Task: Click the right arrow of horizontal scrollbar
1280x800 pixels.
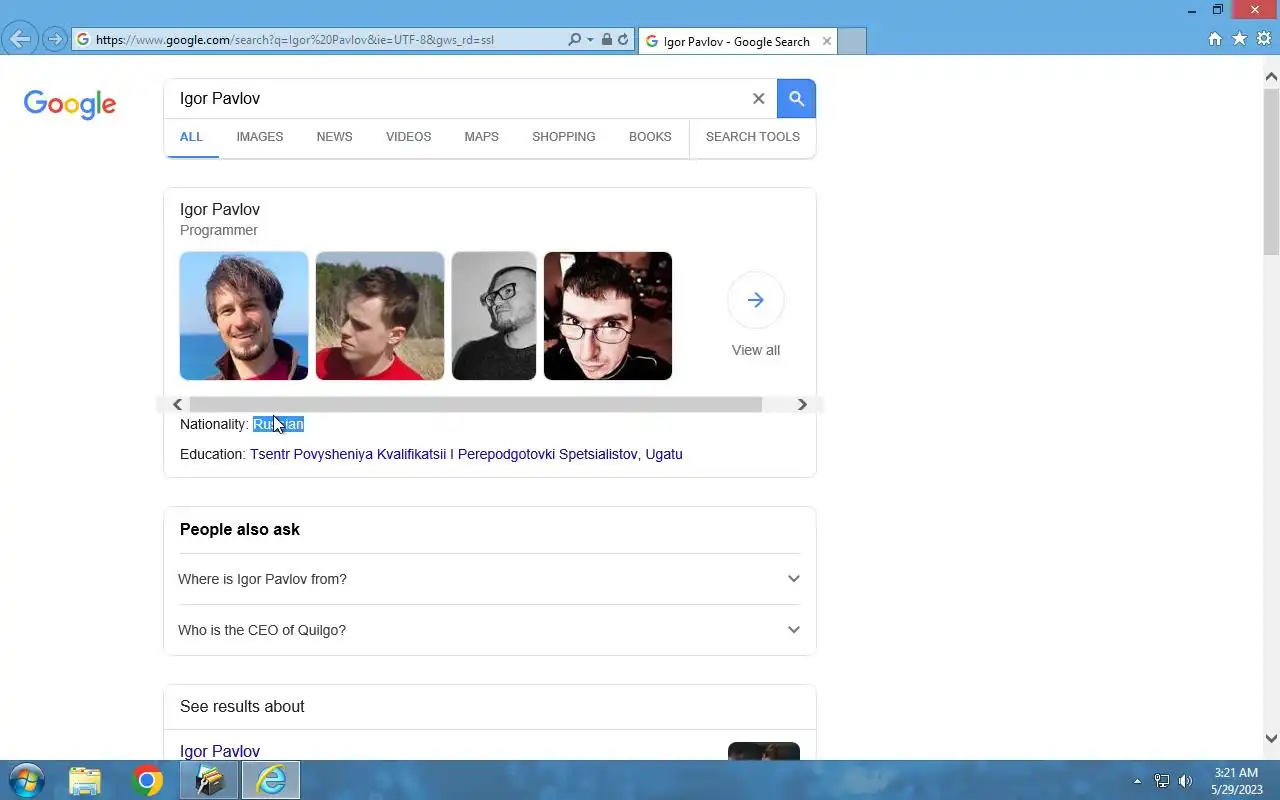Action: pyautogui.click(x=801, y=404)
